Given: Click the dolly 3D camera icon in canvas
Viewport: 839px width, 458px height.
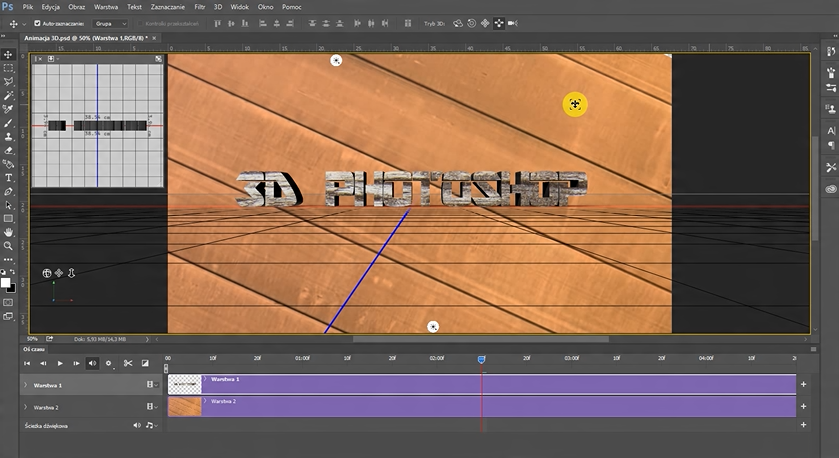Looking at the screenshot, I should (71, 273).
